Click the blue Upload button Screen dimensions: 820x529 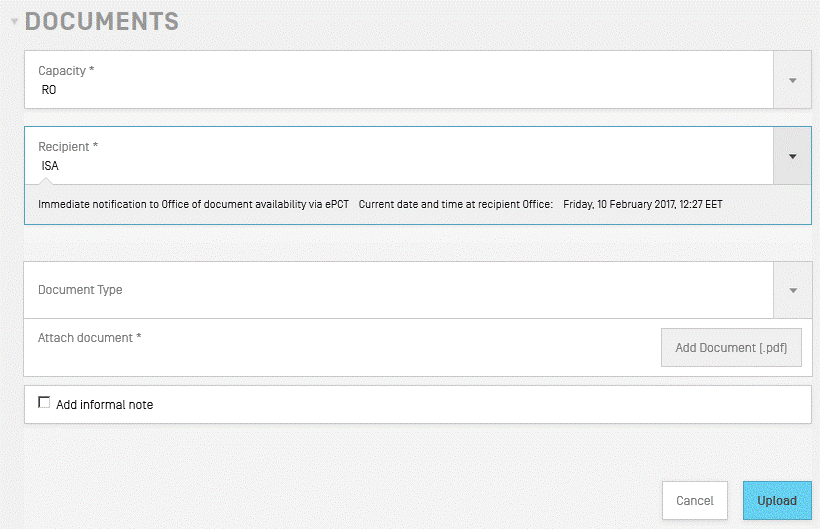coord(776,501)
